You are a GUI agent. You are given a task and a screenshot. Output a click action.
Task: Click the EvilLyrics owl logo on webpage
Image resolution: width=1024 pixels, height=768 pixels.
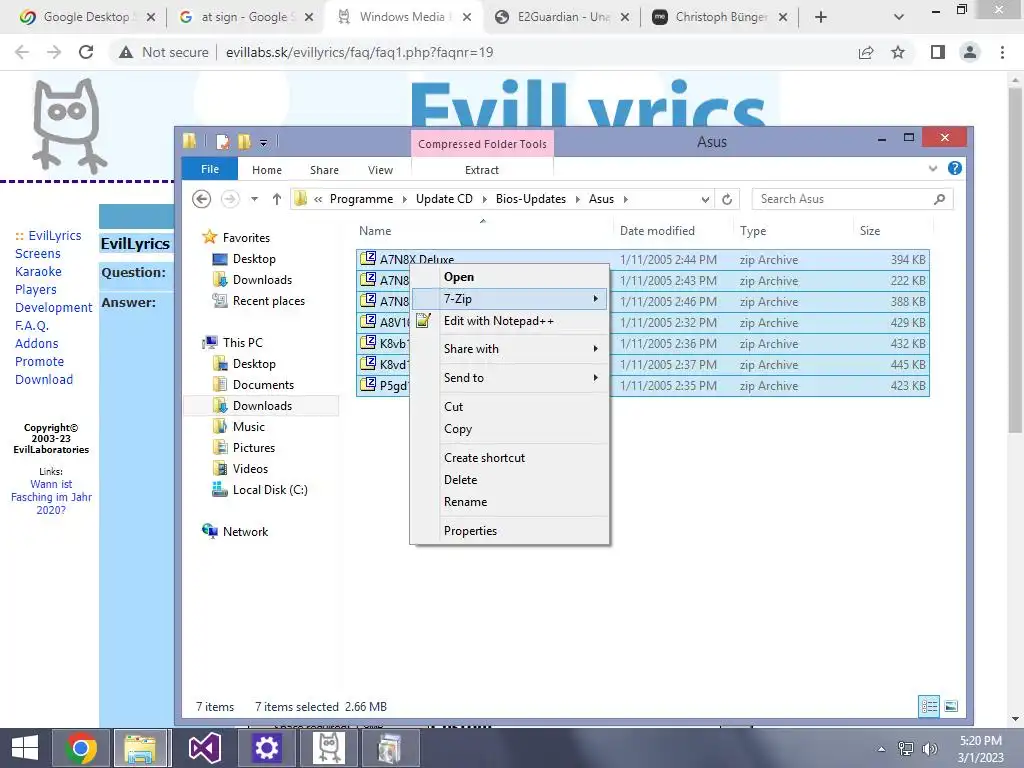[x=68, y=125]
